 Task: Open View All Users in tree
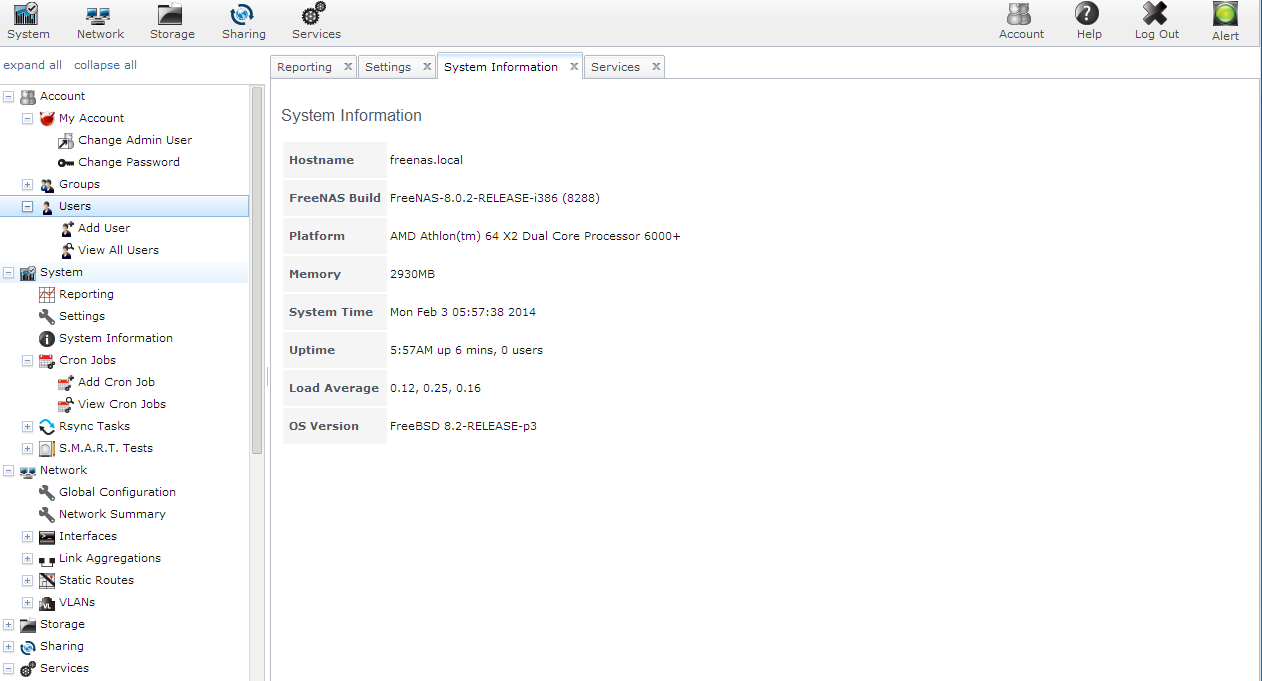click(118, 250)
